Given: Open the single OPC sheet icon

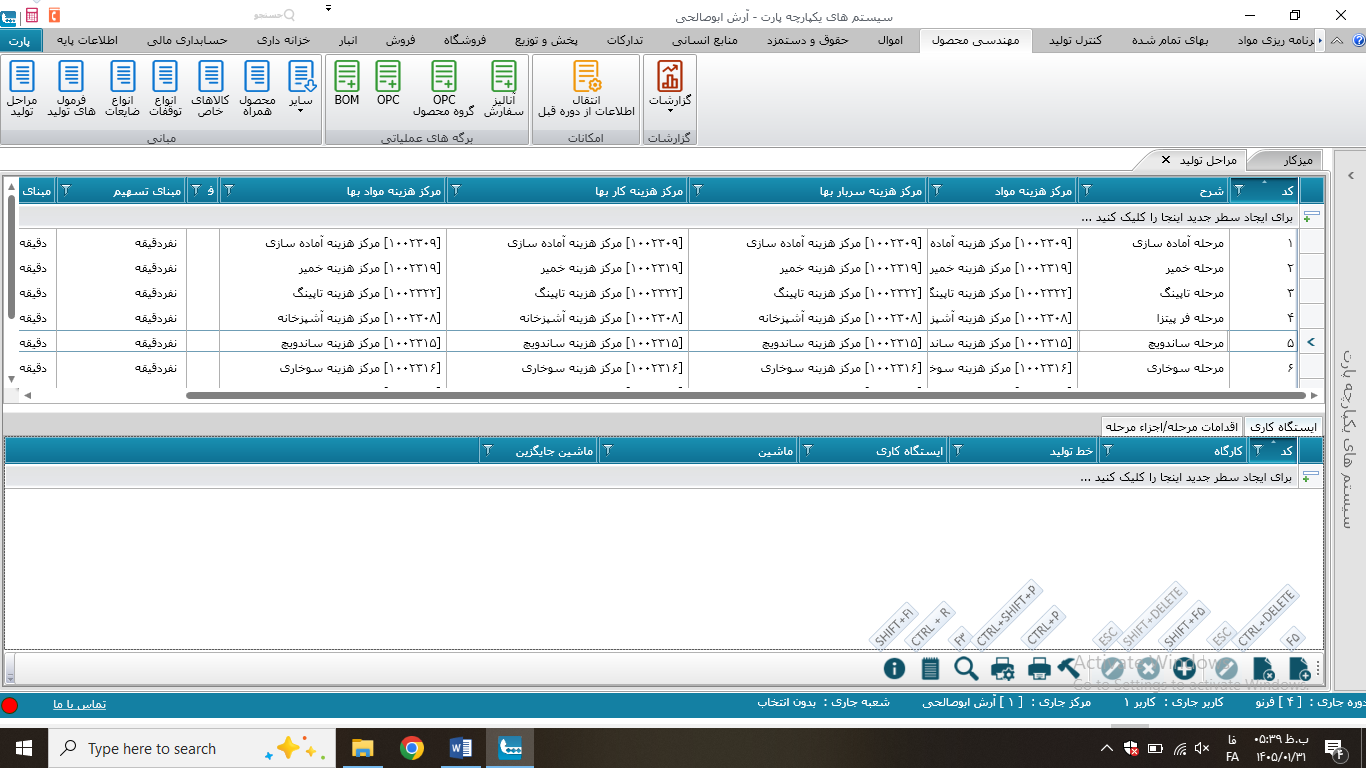Looking at the screenshot, I should click(x=388, y=84).
